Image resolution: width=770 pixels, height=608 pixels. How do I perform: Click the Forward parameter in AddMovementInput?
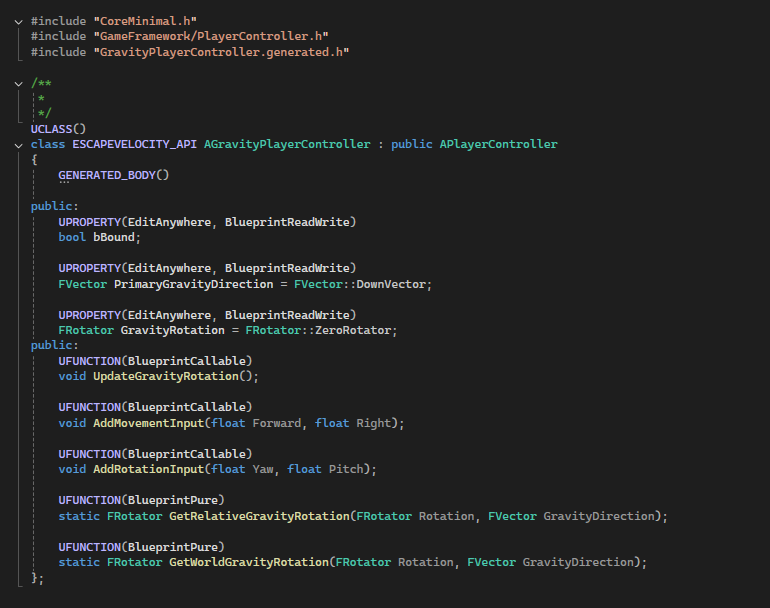[277, 423]
